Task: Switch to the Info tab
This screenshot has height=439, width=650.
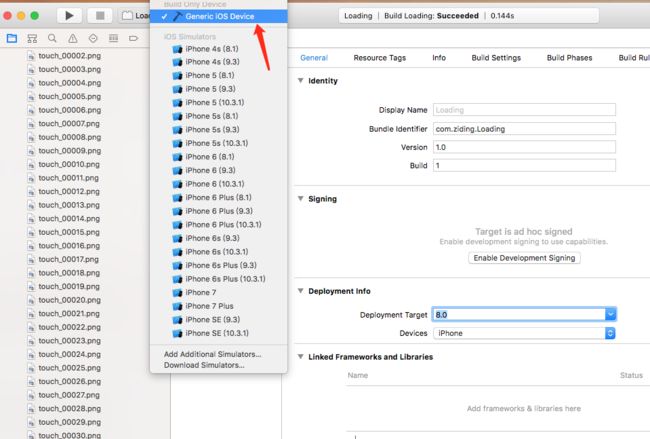Action: (439, 58)
